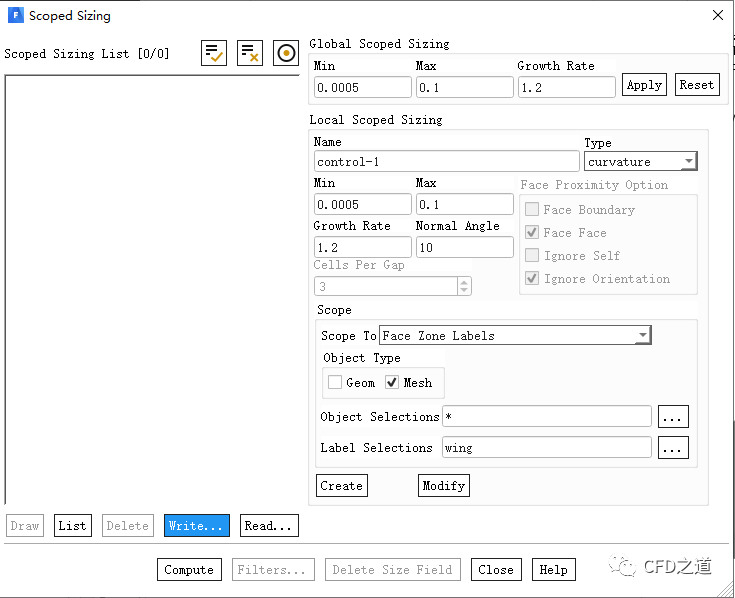The image size is (735, 598).
Task: Reset the global scoped sizing
Action: pyautogui.click(x=697, y=85)
